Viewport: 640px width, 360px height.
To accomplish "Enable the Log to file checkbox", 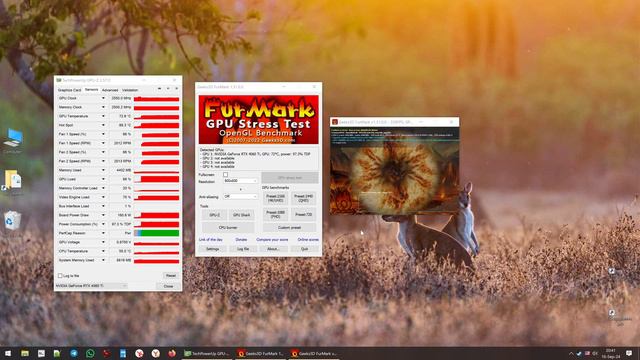I will (60, 276).
